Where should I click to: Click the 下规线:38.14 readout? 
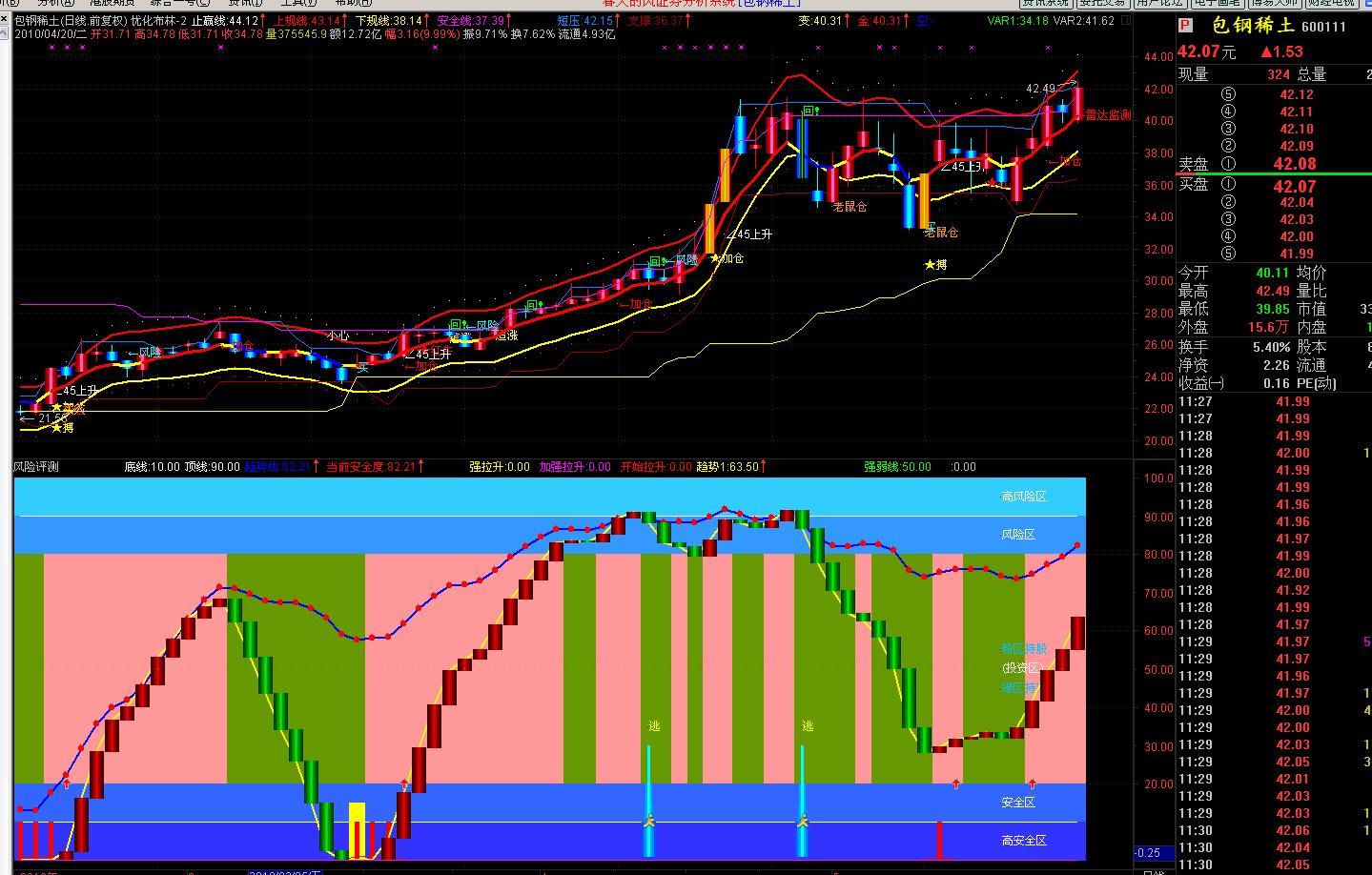(x=388, y=21)
